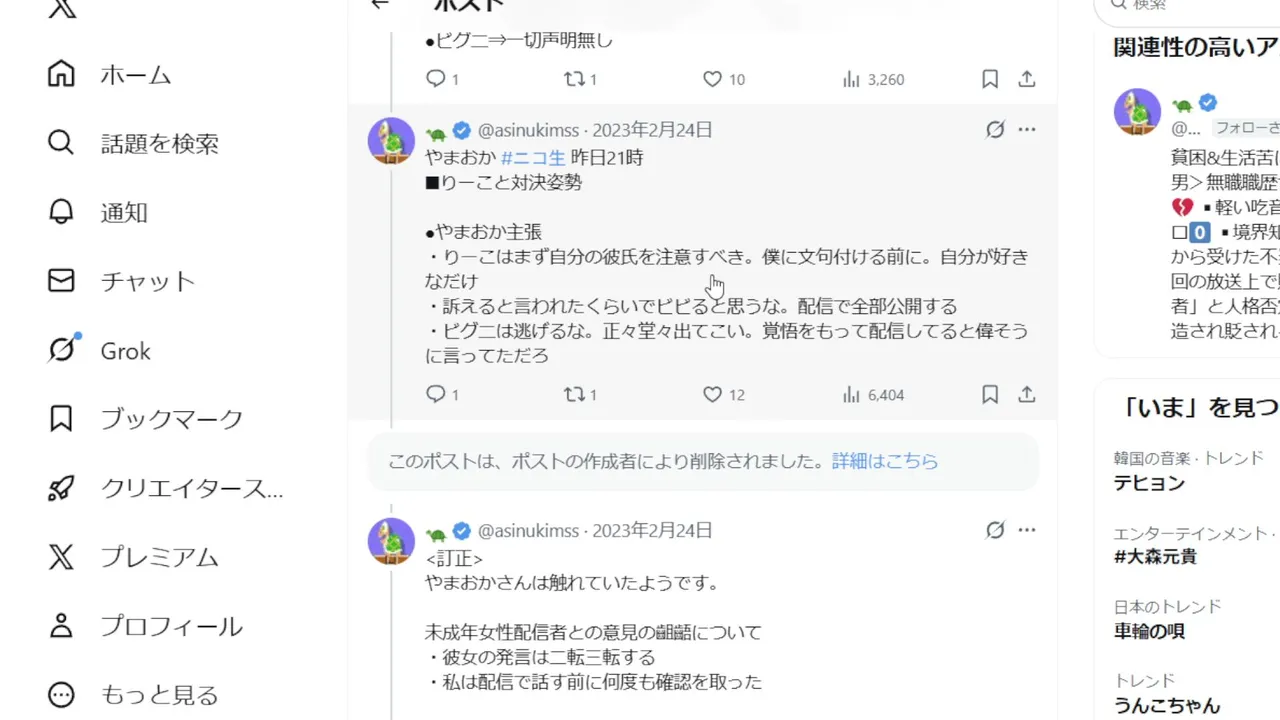This screenshot has width=1280, height=720.
Task: Go to ホーム in sidebar
Action: [135, 75]
